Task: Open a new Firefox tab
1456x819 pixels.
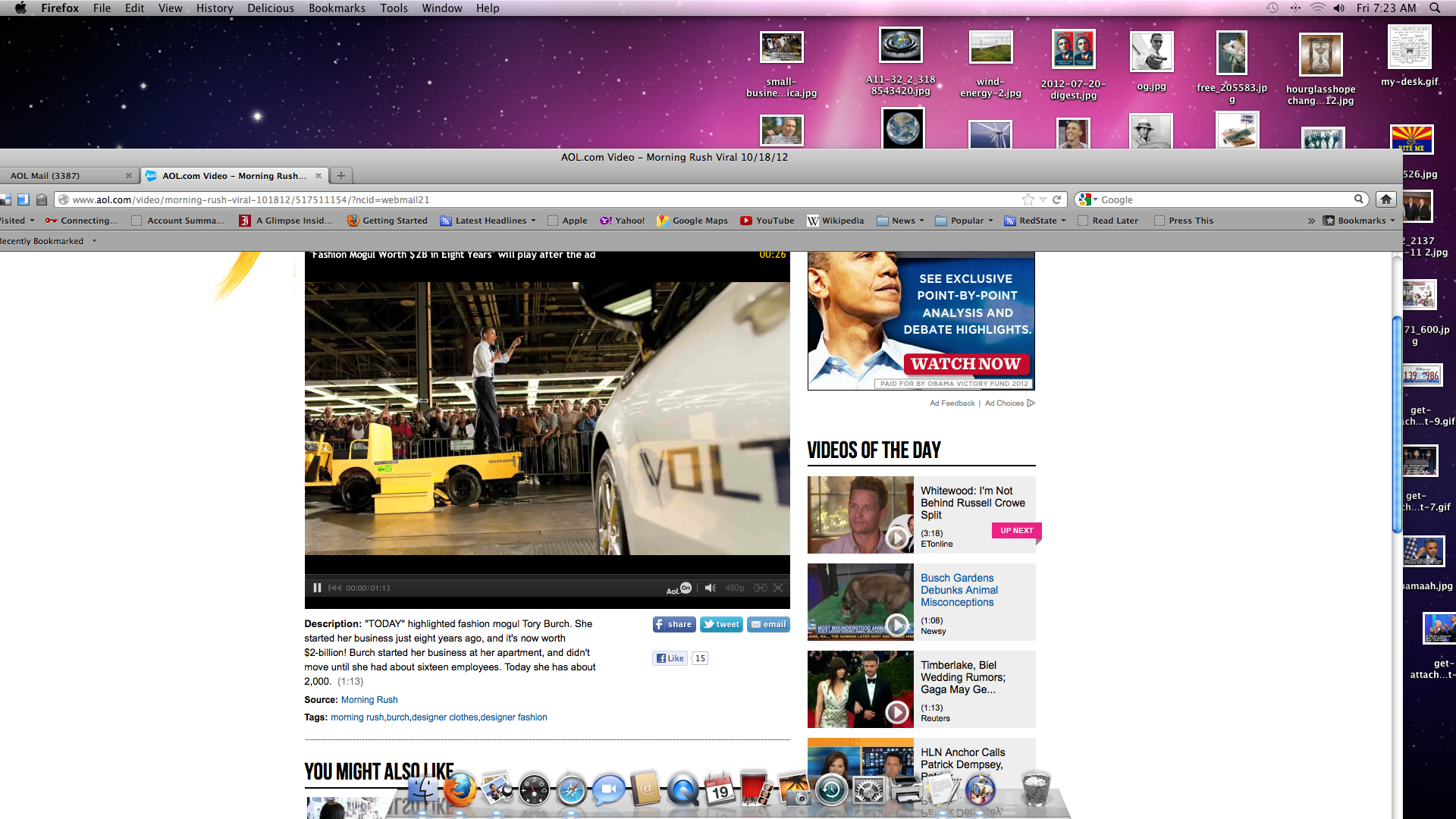Action: tap(341, 176)
